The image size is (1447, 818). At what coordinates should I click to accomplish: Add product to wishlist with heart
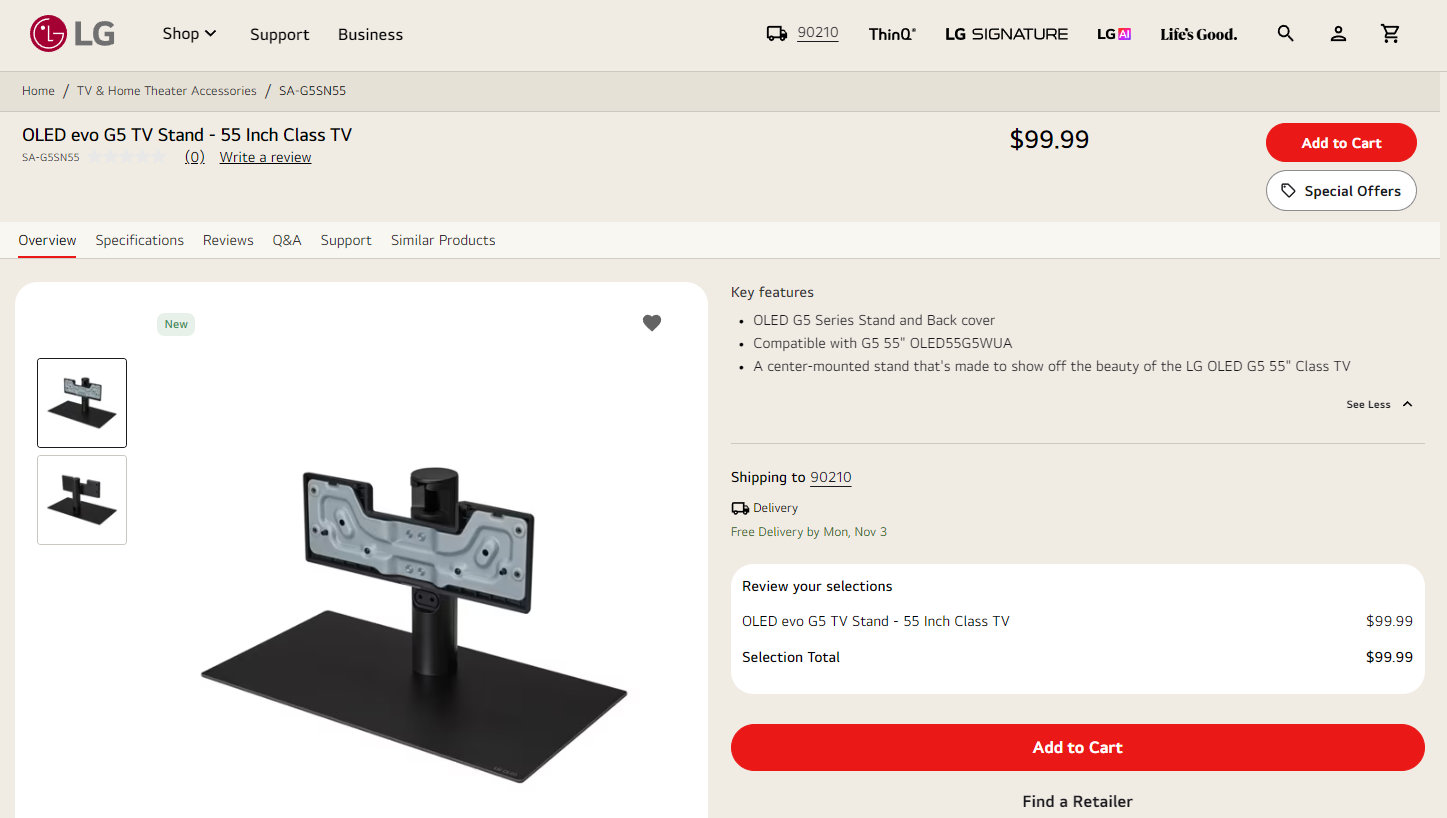tap(652, 323)
